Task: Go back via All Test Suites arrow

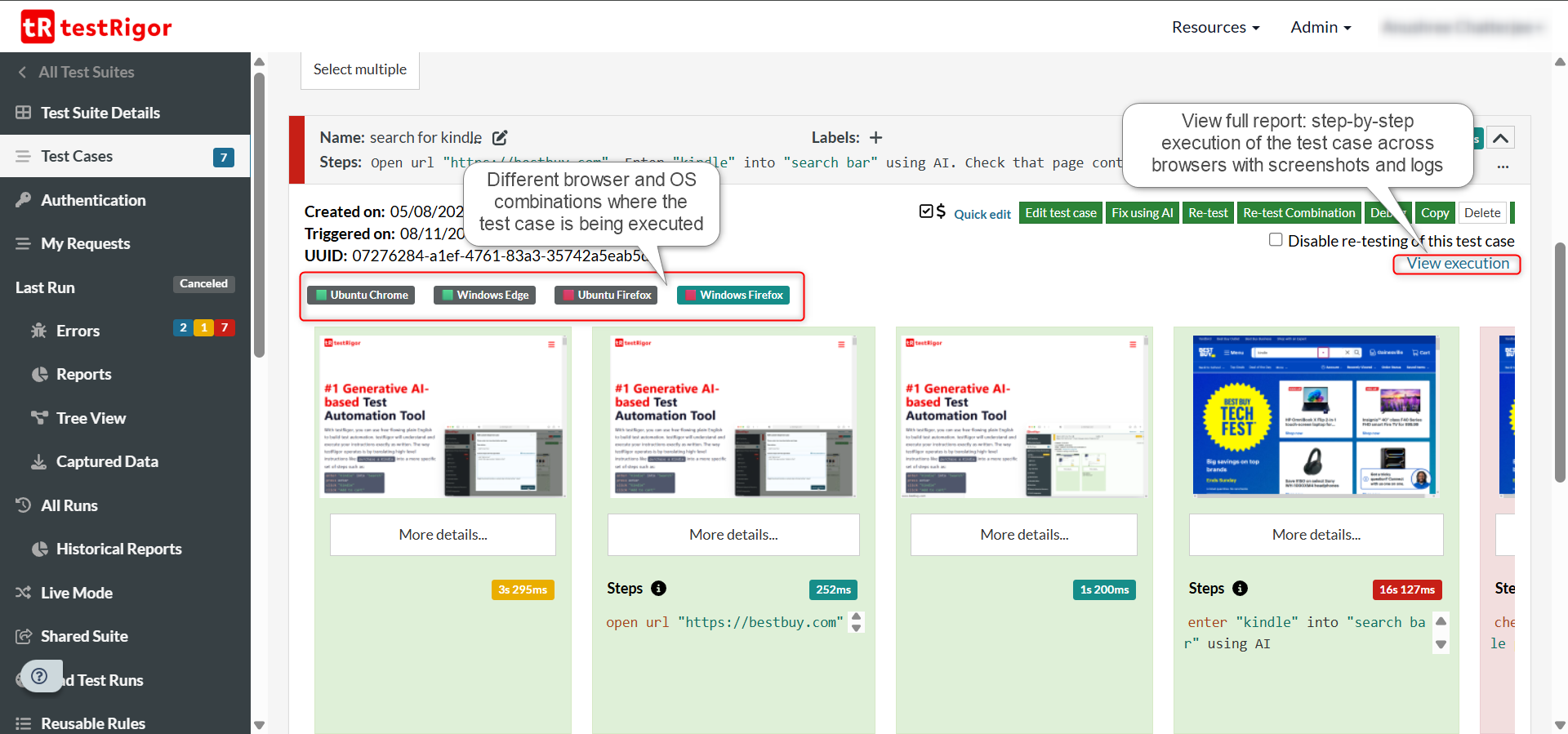Action: click(23, 72)
